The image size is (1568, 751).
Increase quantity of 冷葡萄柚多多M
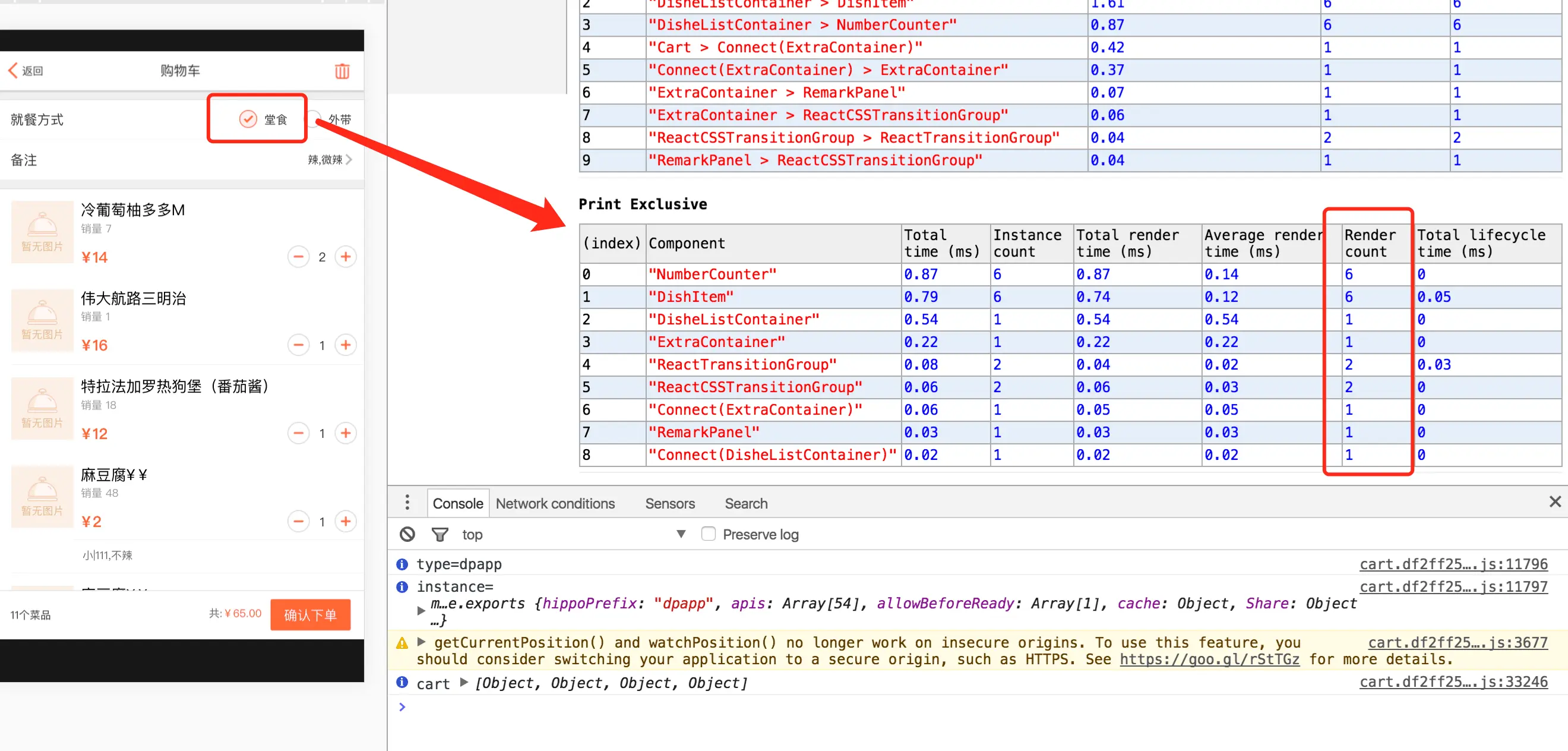pos(345,257)
